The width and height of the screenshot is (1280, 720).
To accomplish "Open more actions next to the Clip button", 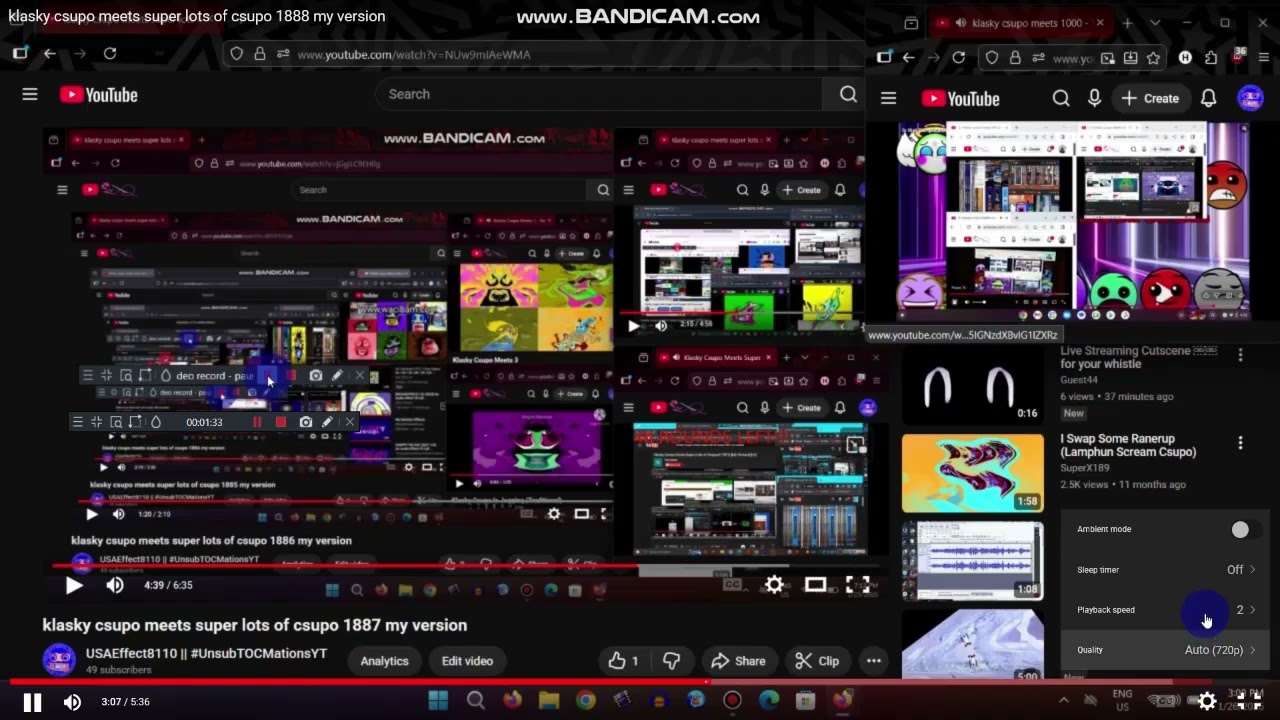I will coord(874,661).
